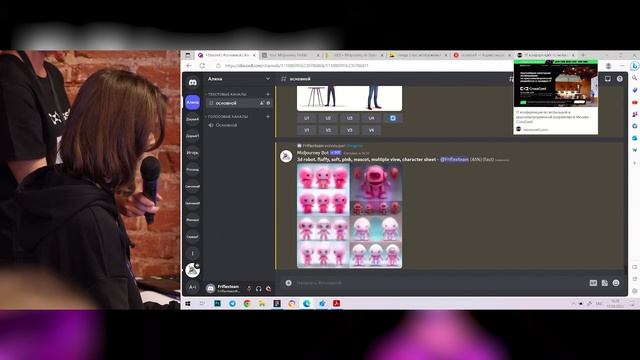640x360 pixels.
Task: Select the Алина server icon
Action: click(x=193, y=102)
